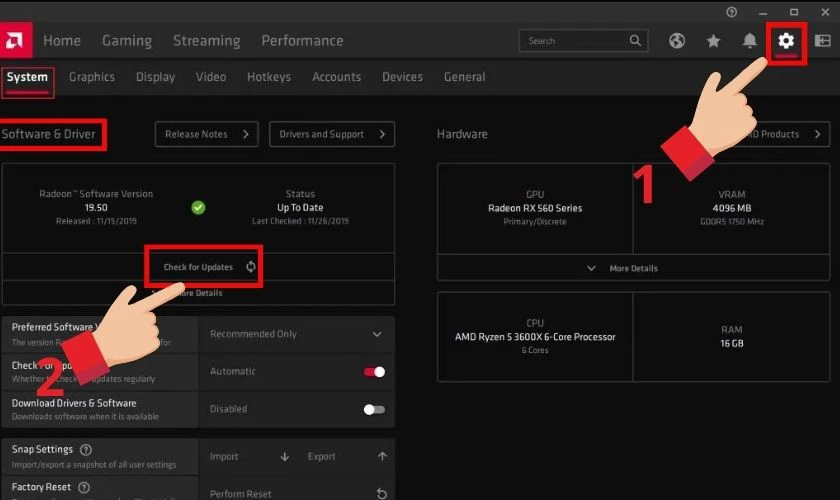Click the Import down arrow icon
Screen dimensions: 840x500
[x=284, y=457]
